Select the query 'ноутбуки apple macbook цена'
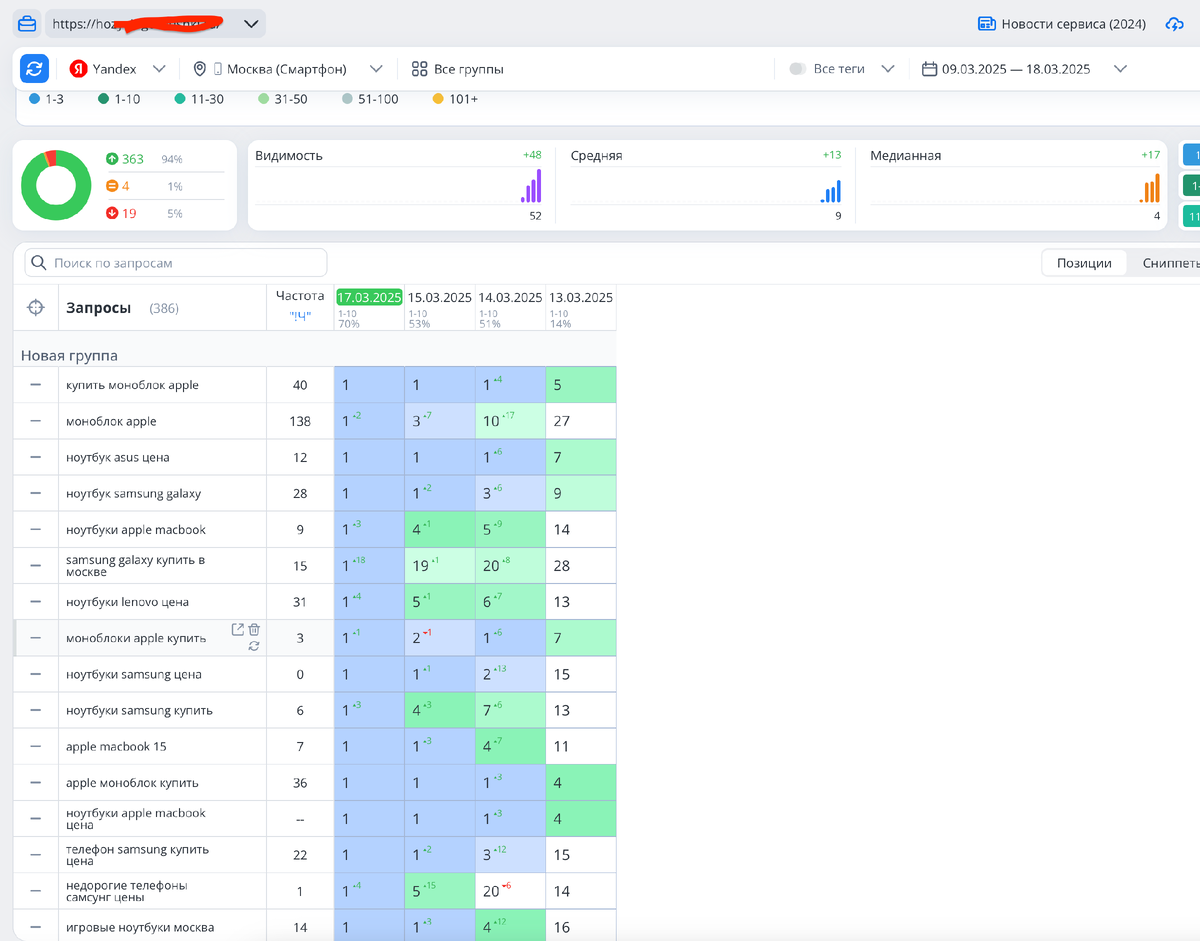 (x=136, y=819)
